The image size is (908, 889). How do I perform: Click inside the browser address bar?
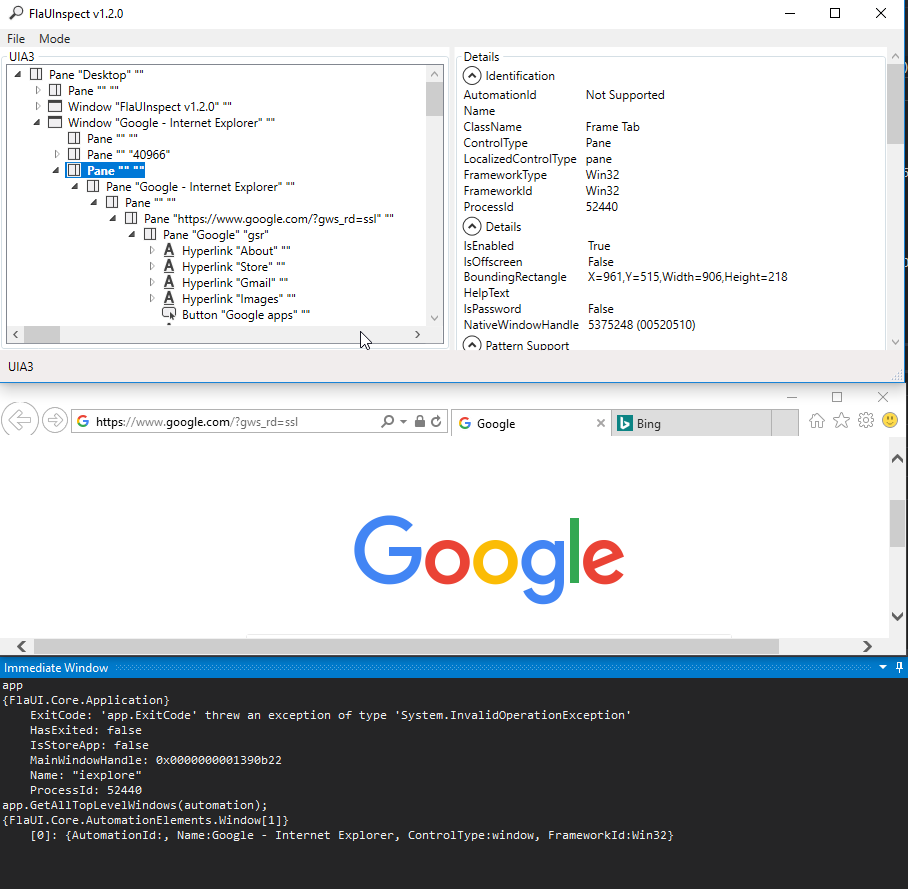point(230,421)
